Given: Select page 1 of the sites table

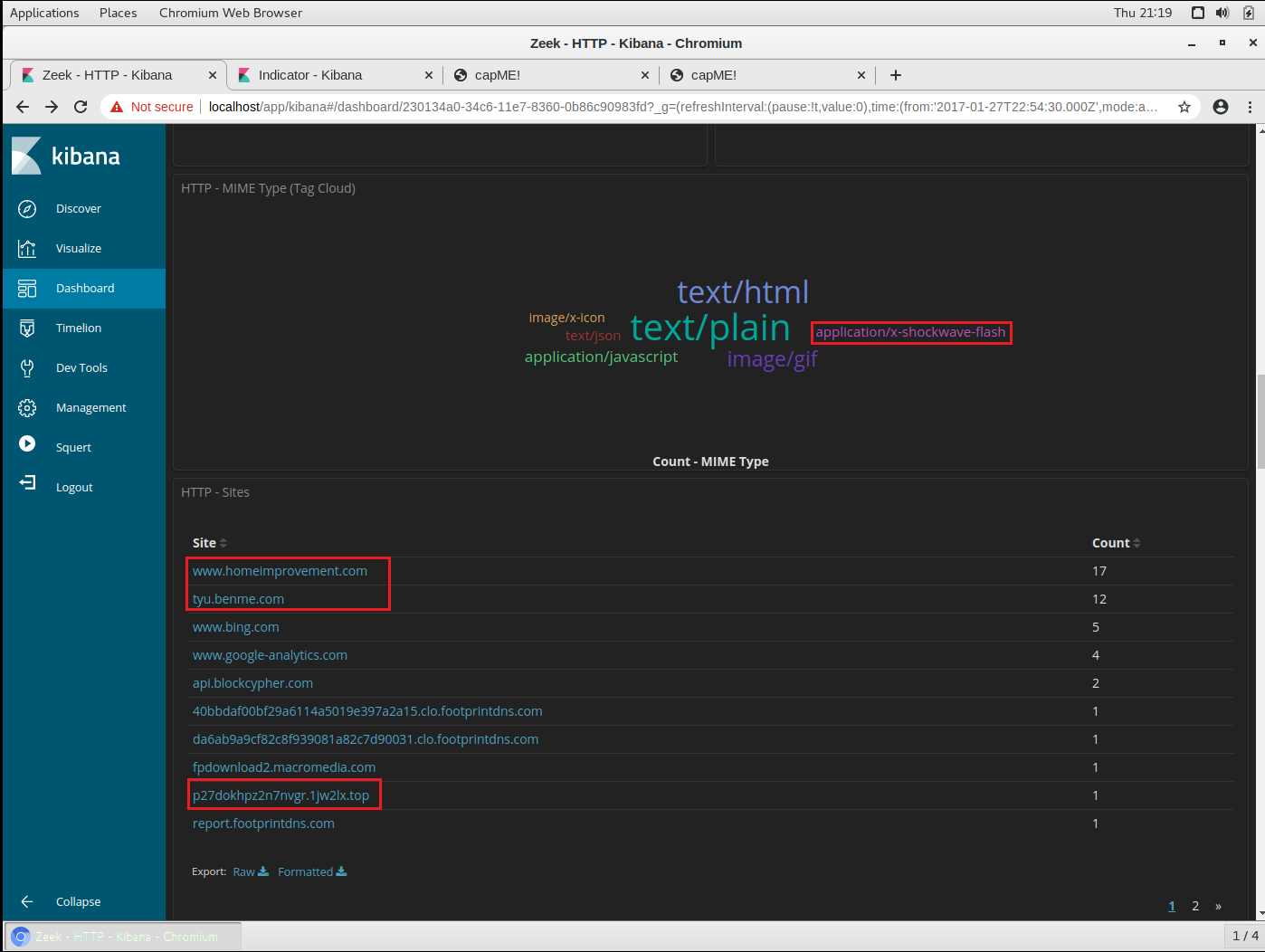Looking at the screenshot, I should (x=1172, y=906).
